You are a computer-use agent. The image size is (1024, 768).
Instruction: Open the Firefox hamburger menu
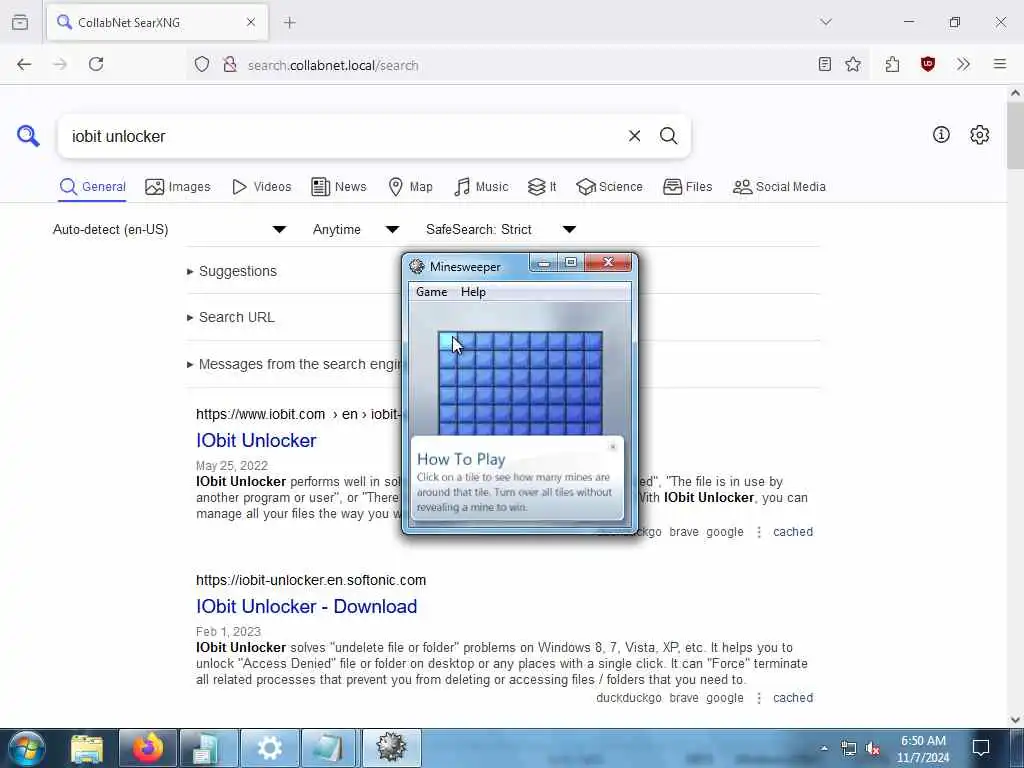pos(999,64)
